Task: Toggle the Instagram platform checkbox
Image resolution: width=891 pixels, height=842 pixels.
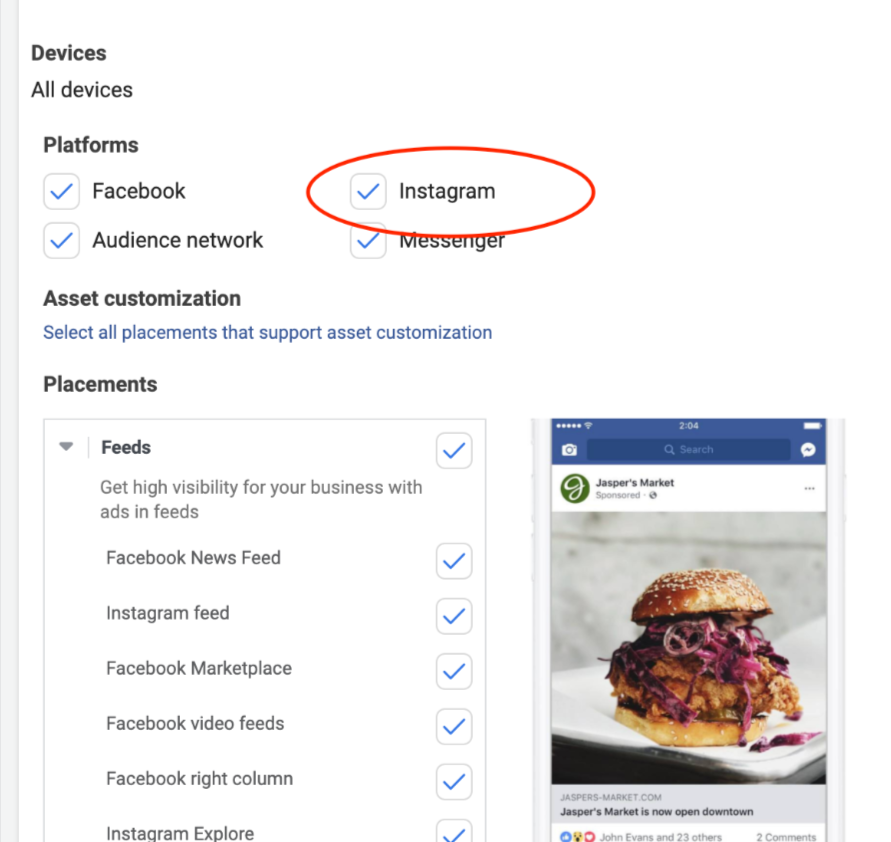Action: [x=368, y=191]
